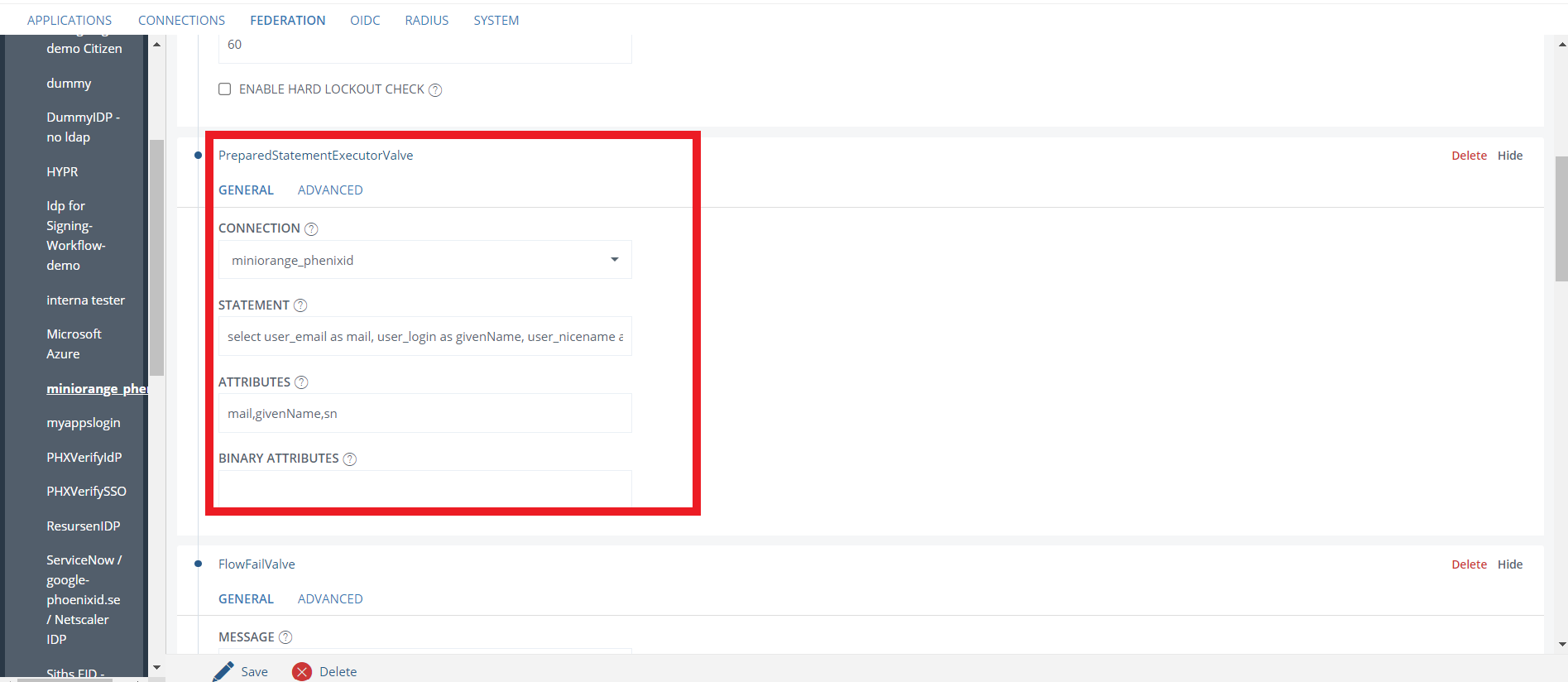Click the Save pencil icon
1568x682 pixels.
tap(223, 671)
